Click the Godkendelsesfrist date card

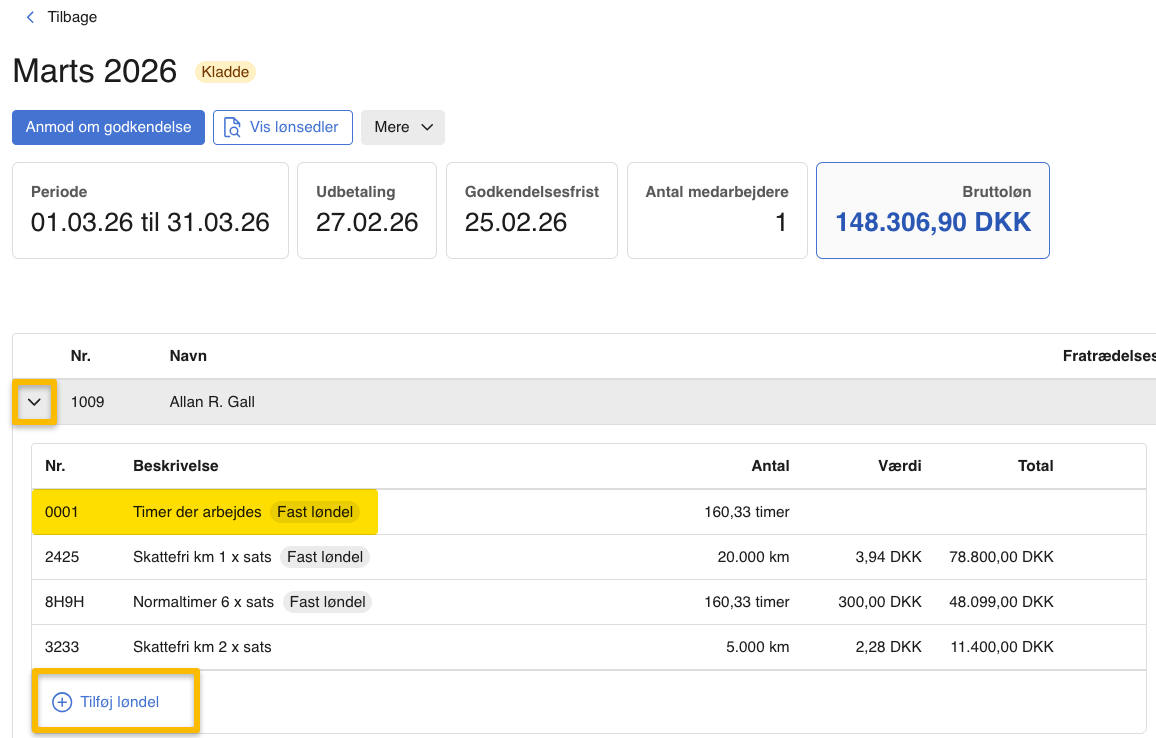tap(531, 210)
